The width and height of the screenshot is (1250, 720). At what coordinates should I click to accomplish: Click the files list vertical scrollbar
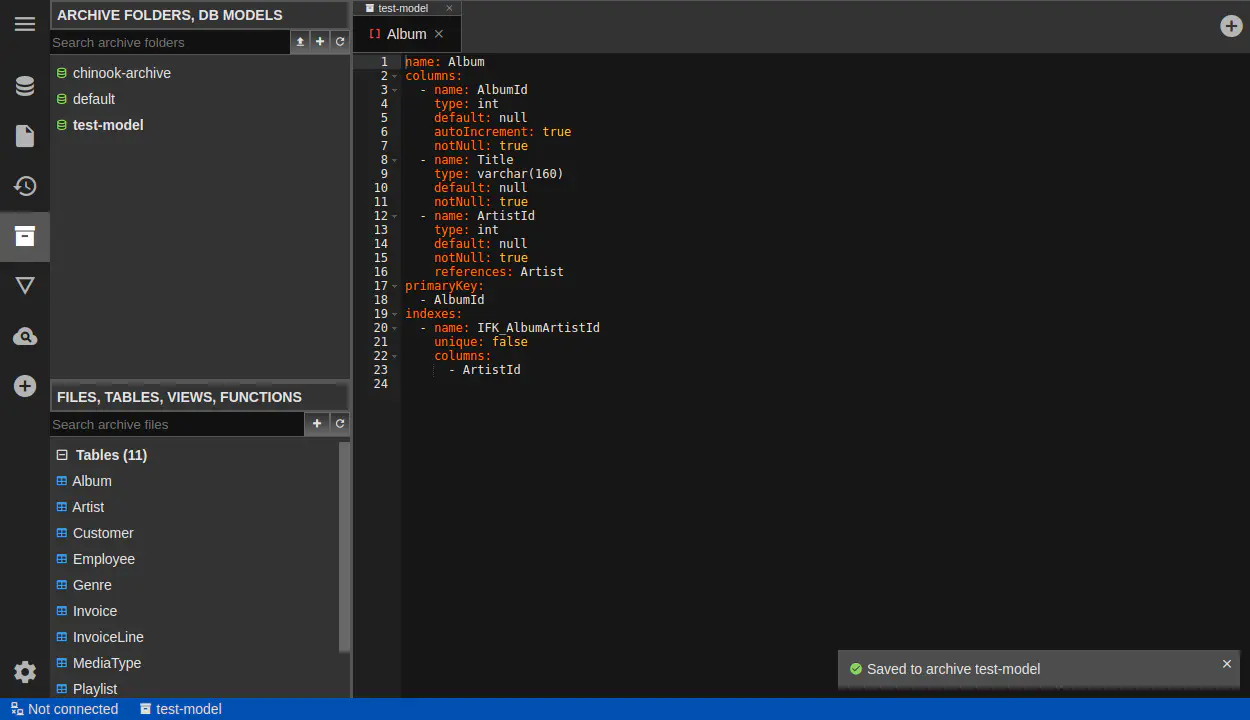click(x=345, y=545)
